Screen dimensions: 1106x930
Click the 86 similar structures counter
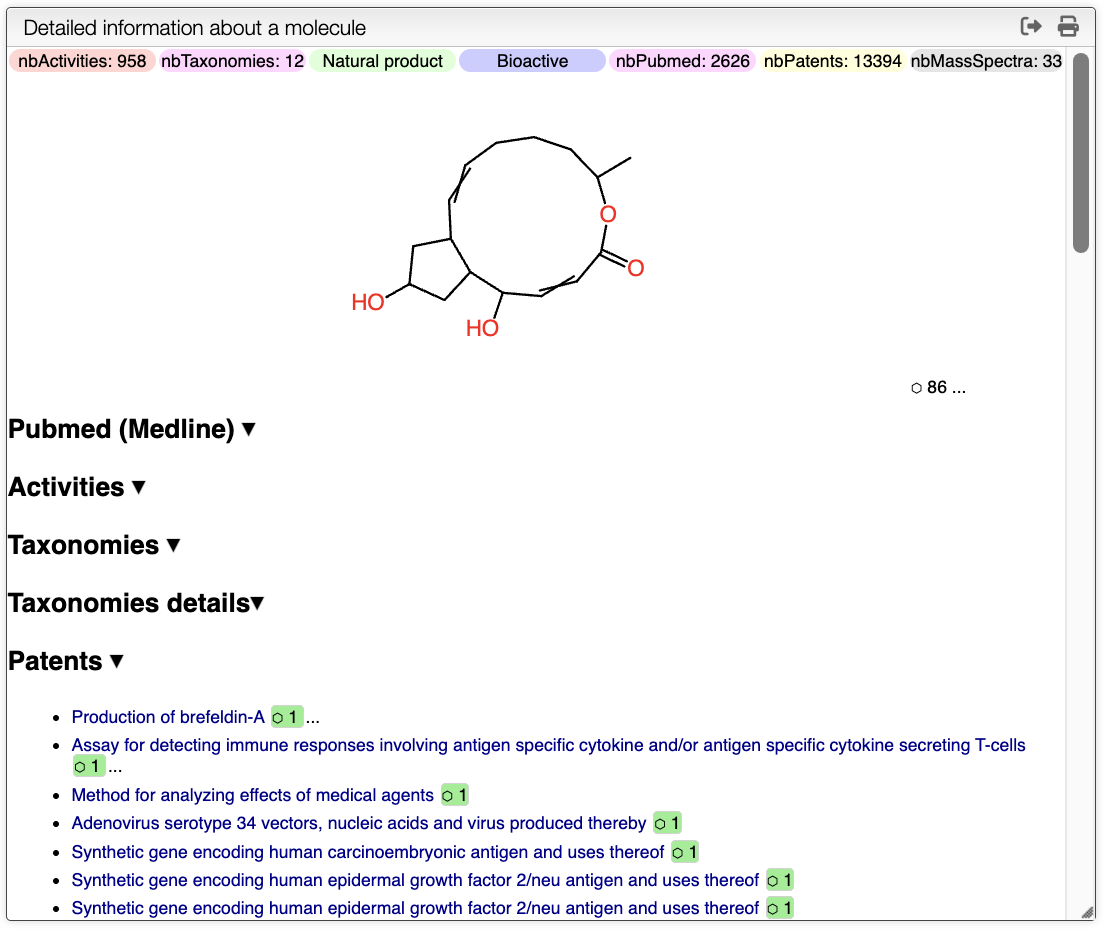pos(937,387)
